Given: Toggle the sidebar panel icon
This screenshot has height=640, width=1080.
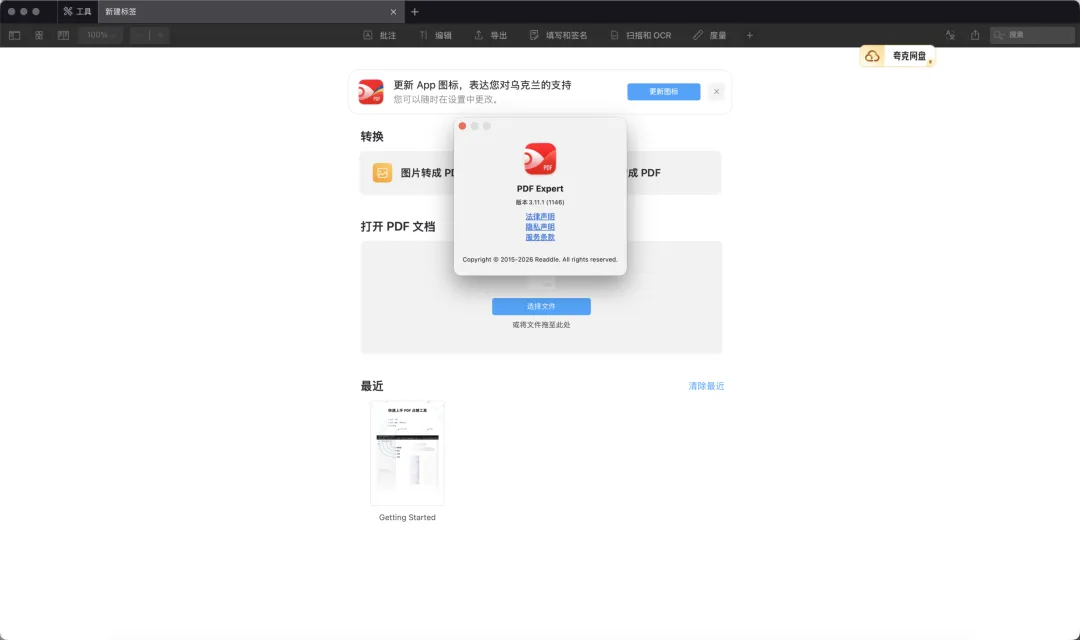Looking at the screenshot, I should point(14,35).
